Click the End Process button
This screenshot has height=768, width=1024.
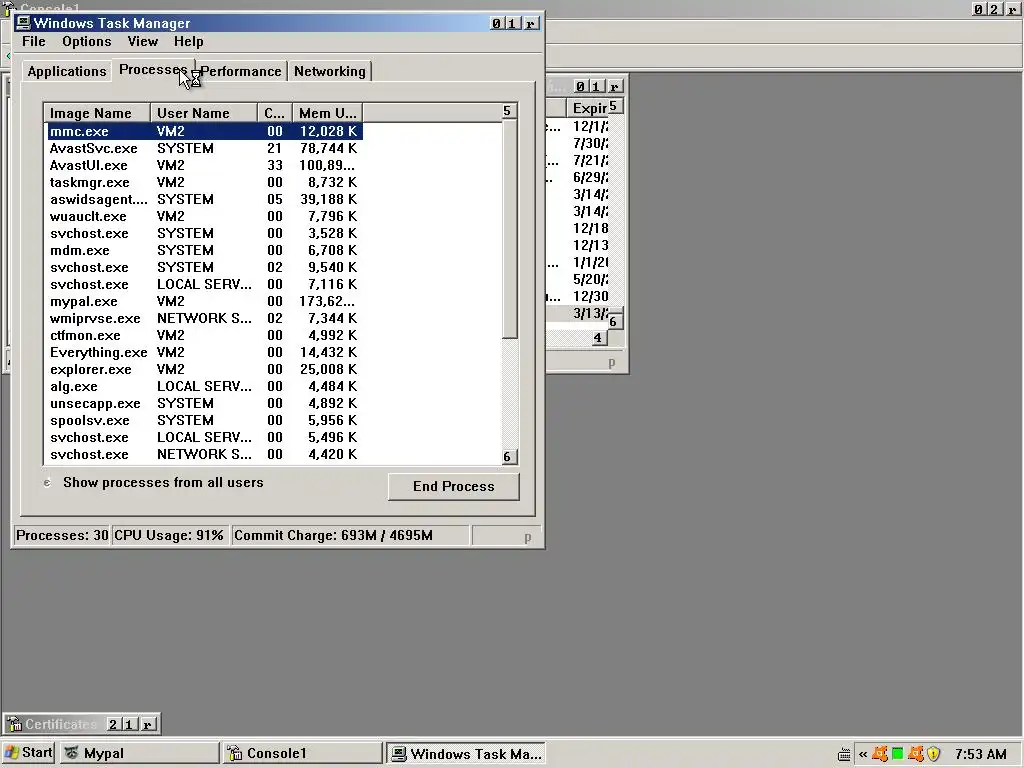[453, 487]
